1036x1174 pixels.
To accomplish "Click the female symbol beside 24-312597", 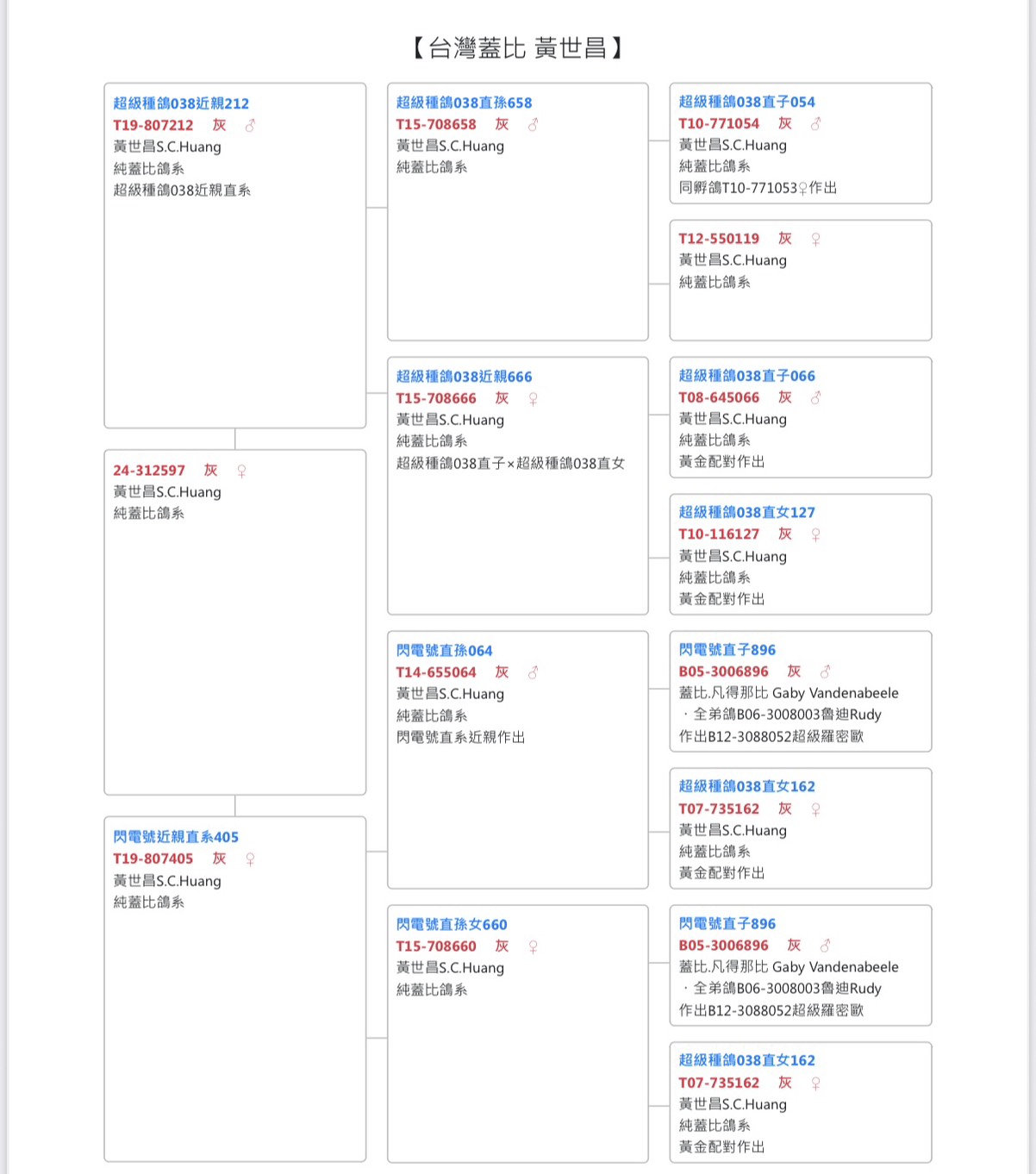I will pyautogui.click(x=241, y=471).
